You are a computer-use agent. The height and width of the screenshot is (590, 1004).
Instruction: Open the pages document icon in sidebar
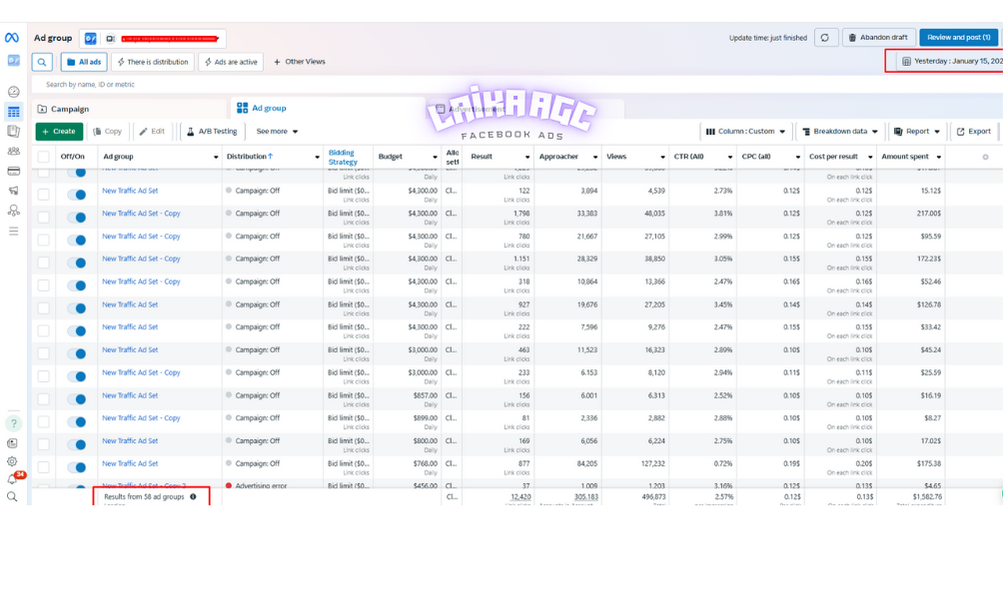click(x=13, y=131)
